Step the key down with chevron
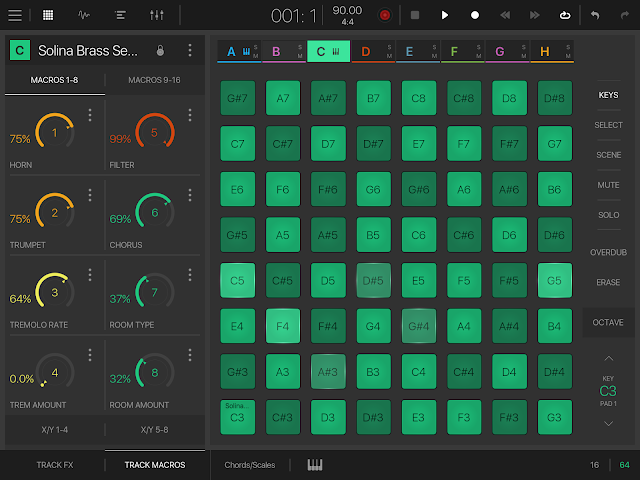 click(x=608, y=423)
